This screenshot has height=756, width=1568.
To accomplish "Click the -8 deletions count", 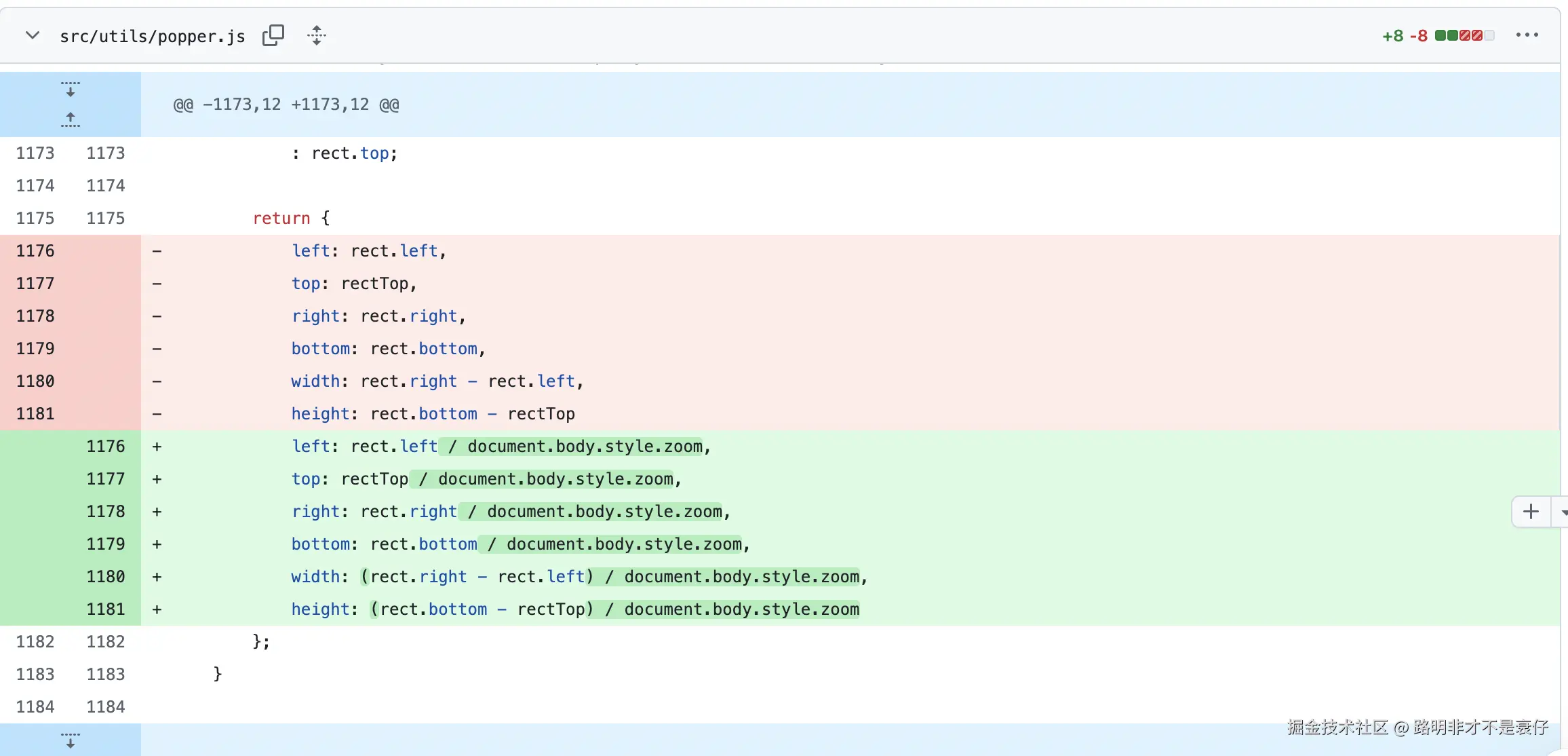I will click(1418, 36).
